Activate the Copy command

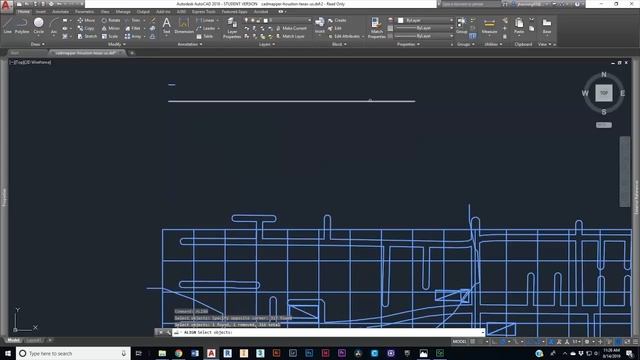pyautogui.click(x=86, y=28)
